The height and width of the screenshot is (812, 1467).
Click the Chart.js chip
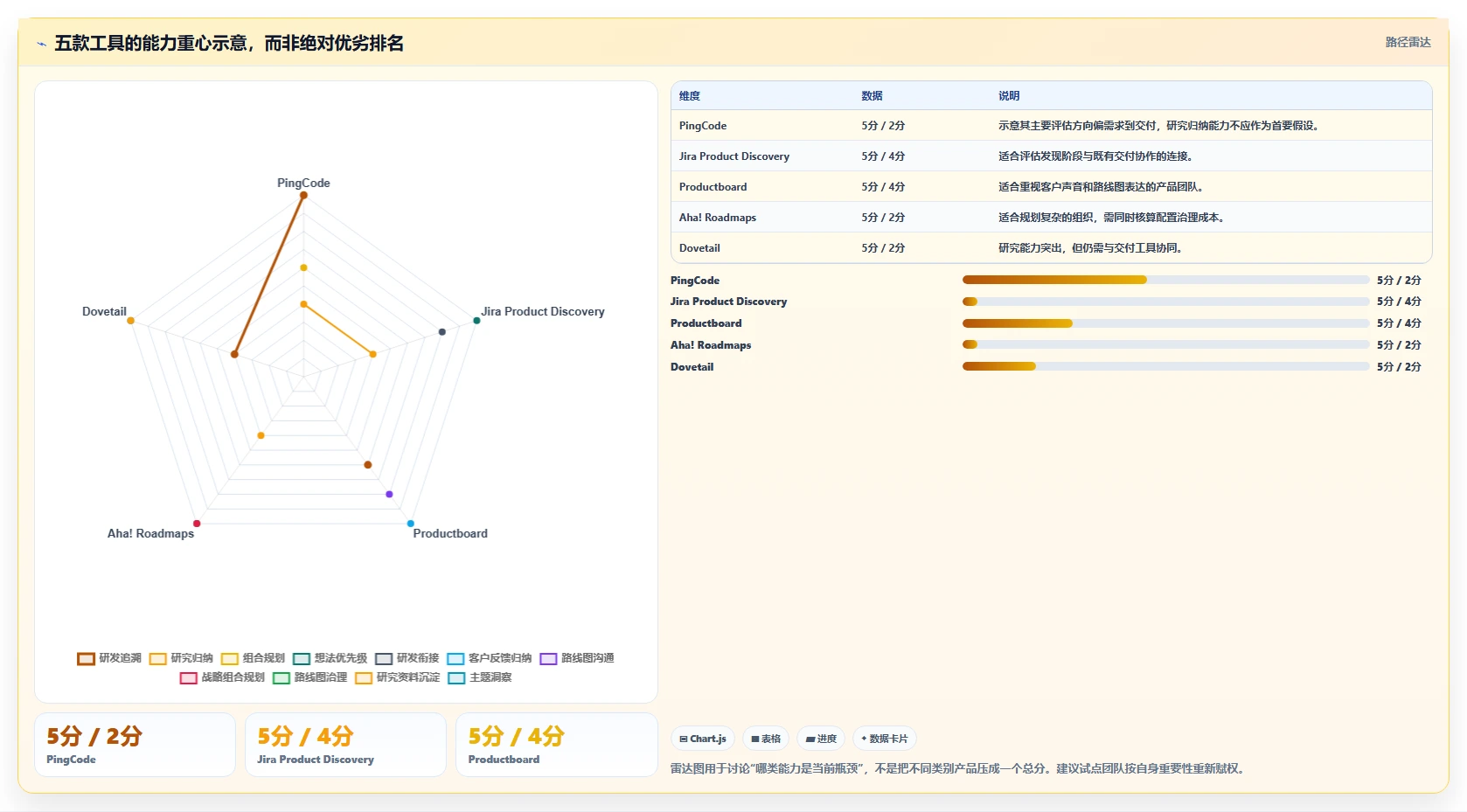tap(703, 739)
